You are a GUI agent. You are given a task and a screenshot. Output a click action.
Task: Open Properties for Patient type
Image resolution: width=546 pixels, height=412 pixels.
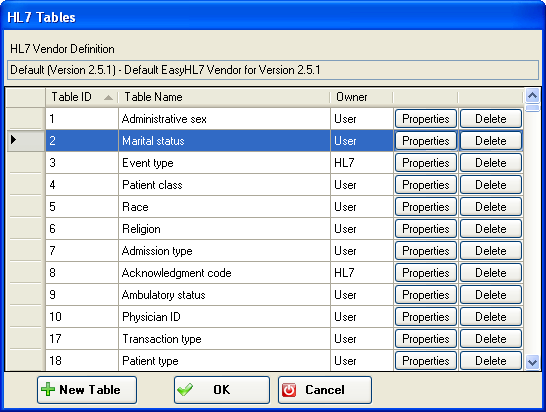pos(426,361)
